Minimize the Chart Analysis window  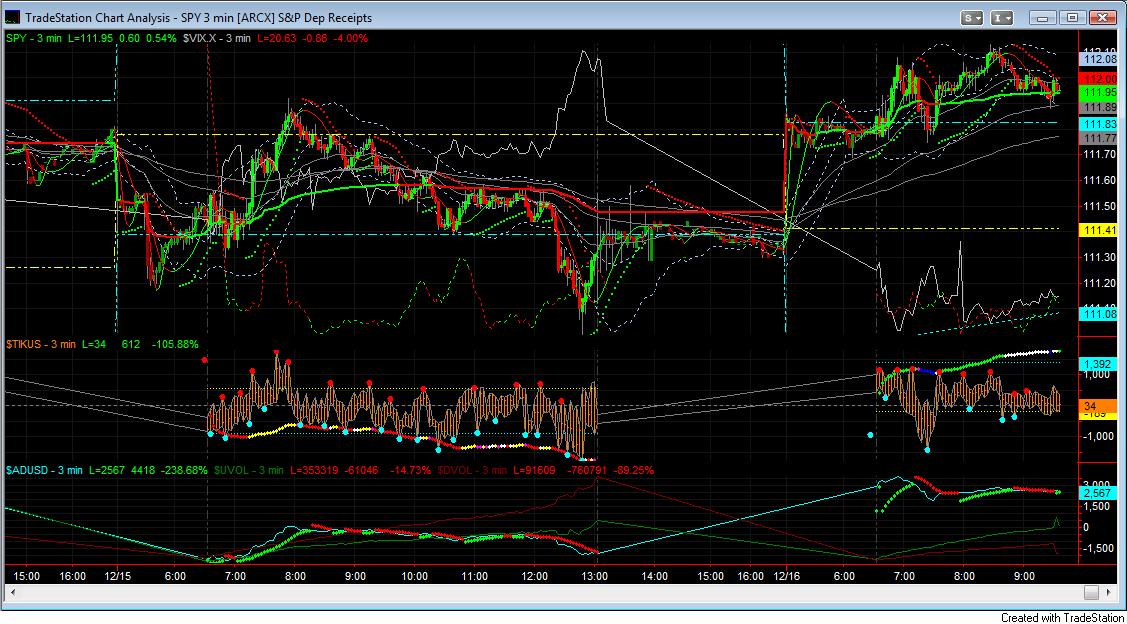(x=1042, y=17)
